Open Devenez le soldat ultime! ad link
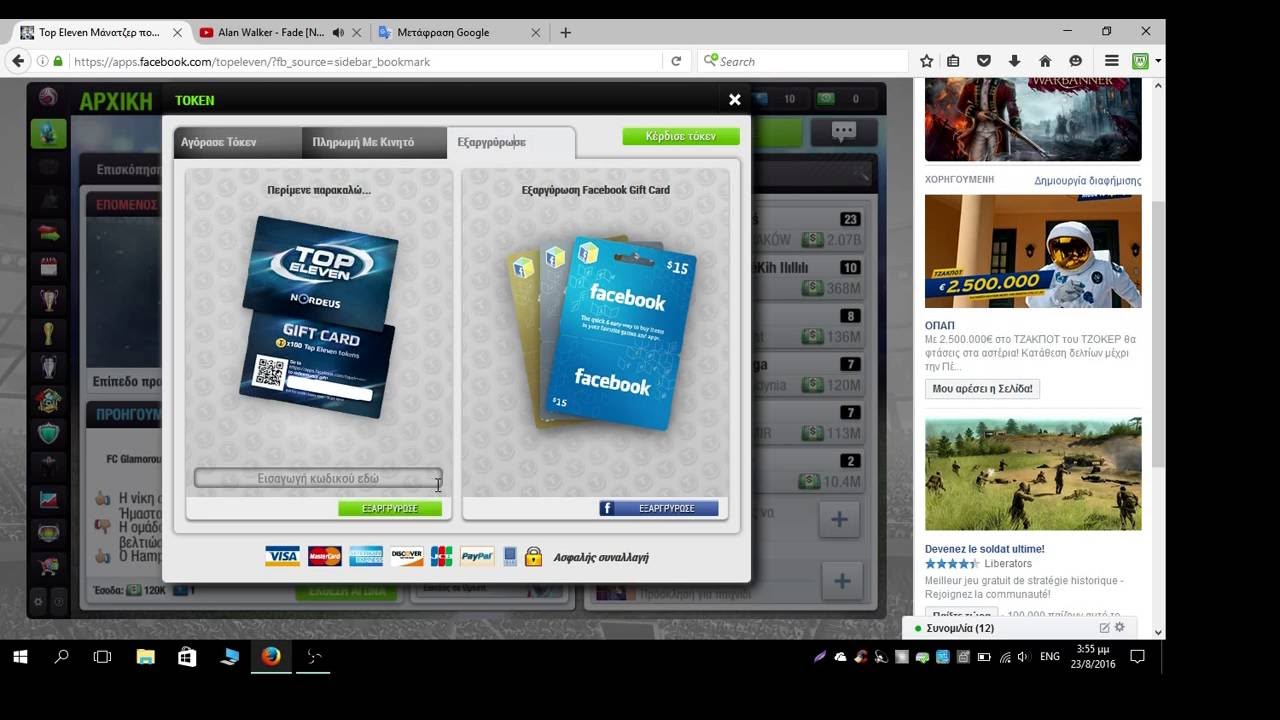This screenshot has width=1280, height=720. [x=985, y=549]
